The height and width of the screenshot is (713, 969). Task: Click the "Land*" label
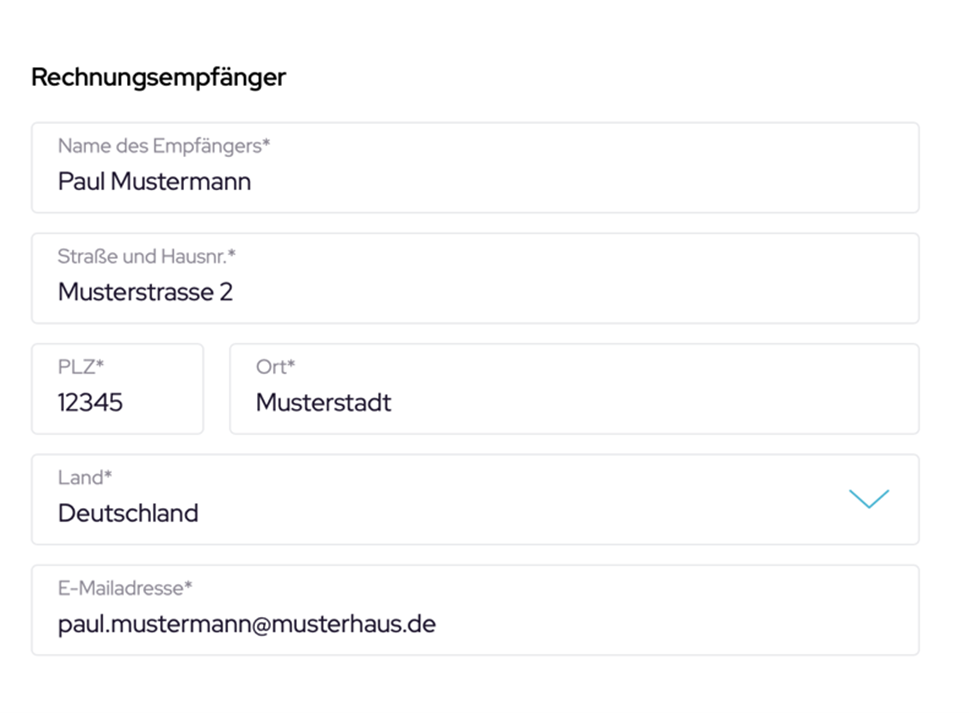click(x=85, y=478)
